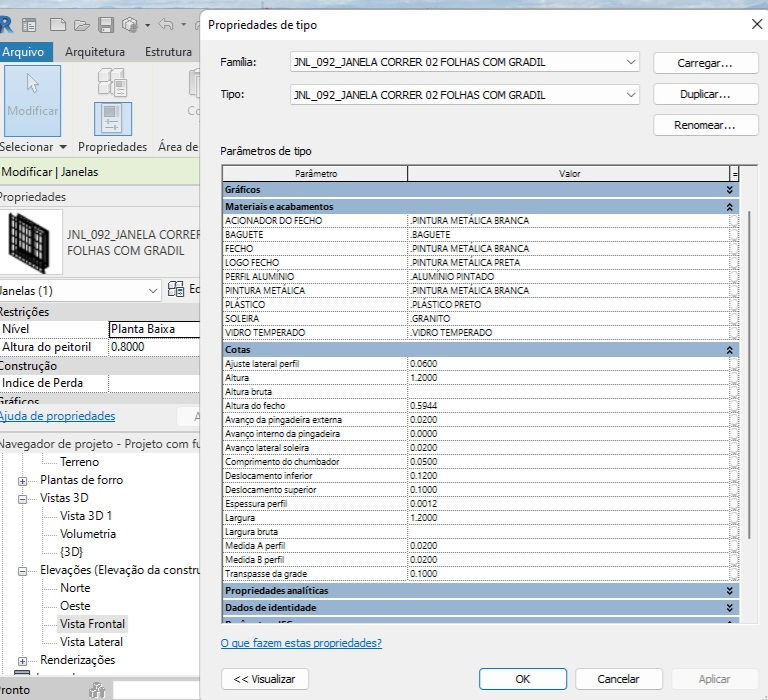Viewport: 768px width, 700px height.
Task: Select the Modificar cursor tool
Action: pyautogui.click(x=32, y=100)
